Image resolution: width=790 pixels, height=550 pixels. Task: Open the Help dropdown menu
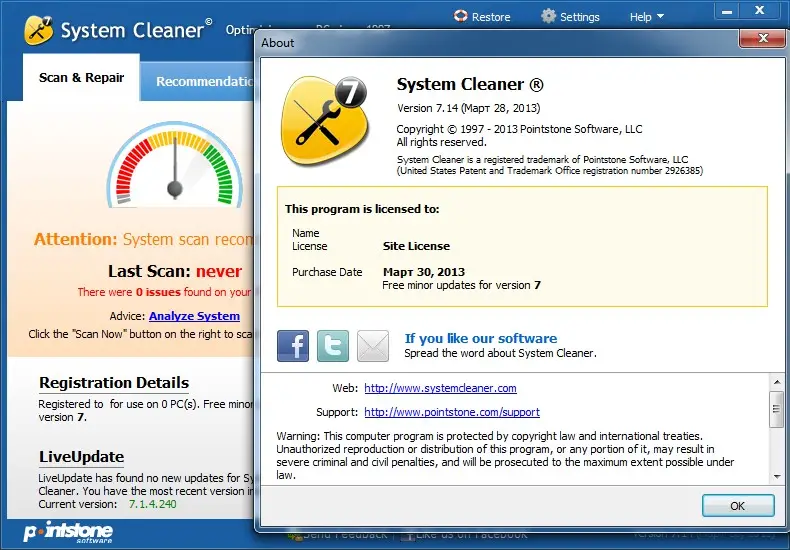point(646,17)
